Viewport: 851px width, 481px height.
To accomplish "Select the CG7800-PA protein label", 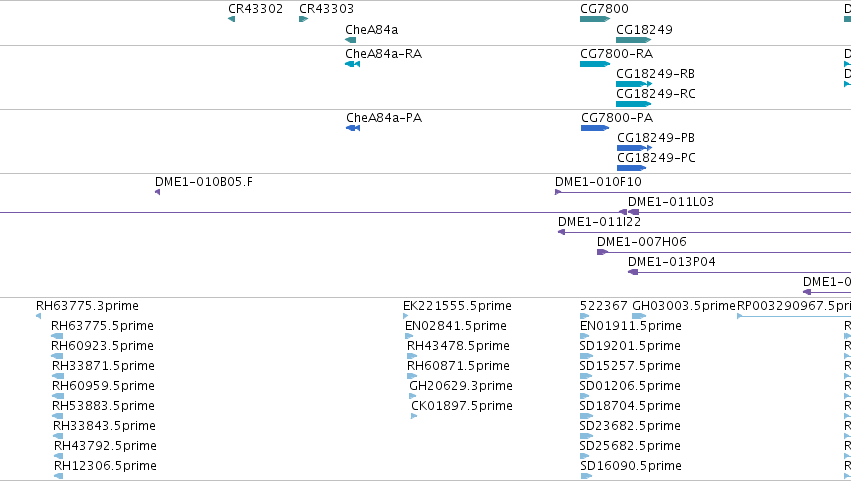I will pyautogui.click(x=617, y=118).
